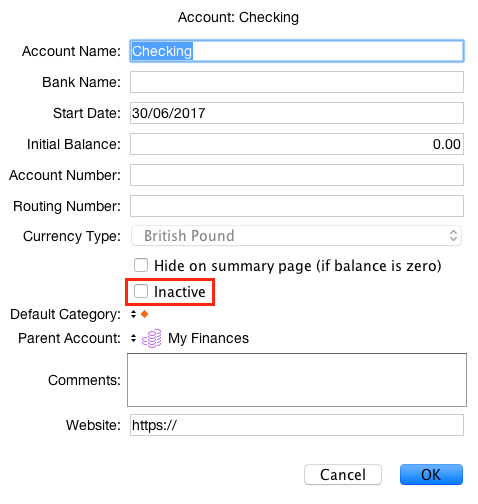Click the Account: Checking dialog title
478x504 pixels.
(238, 17)
